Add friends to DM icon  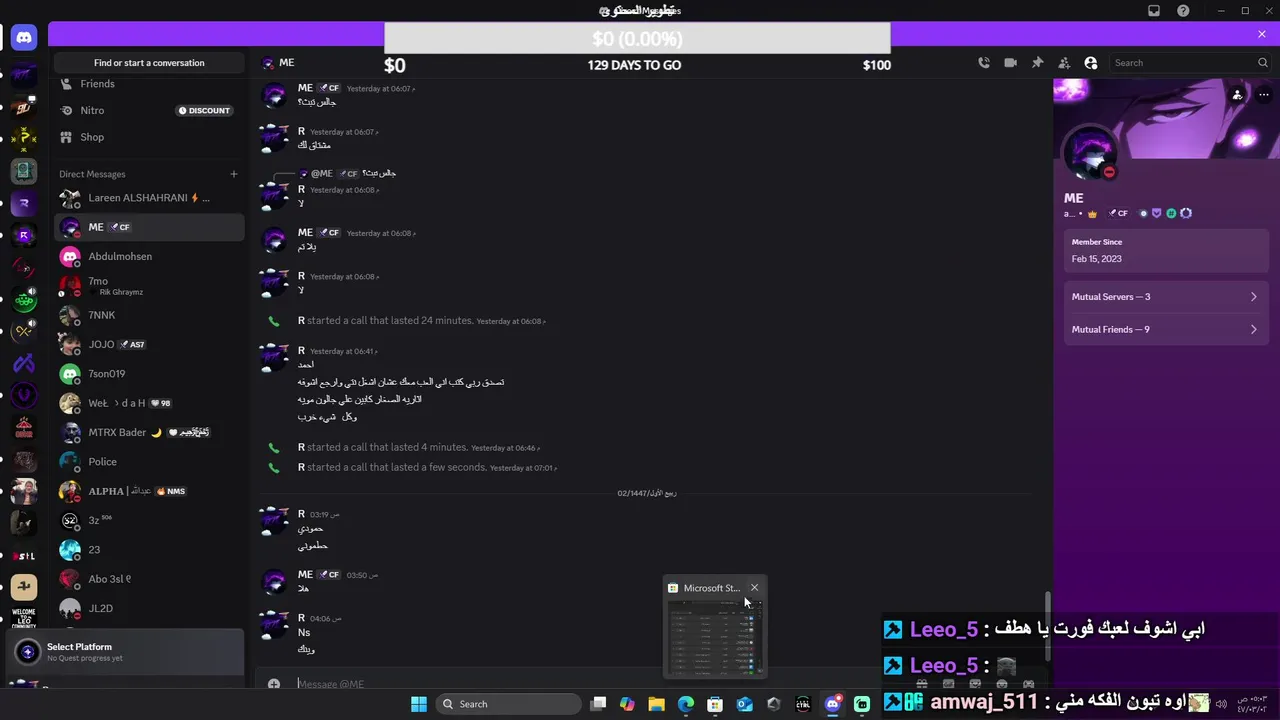point(1064,63)
